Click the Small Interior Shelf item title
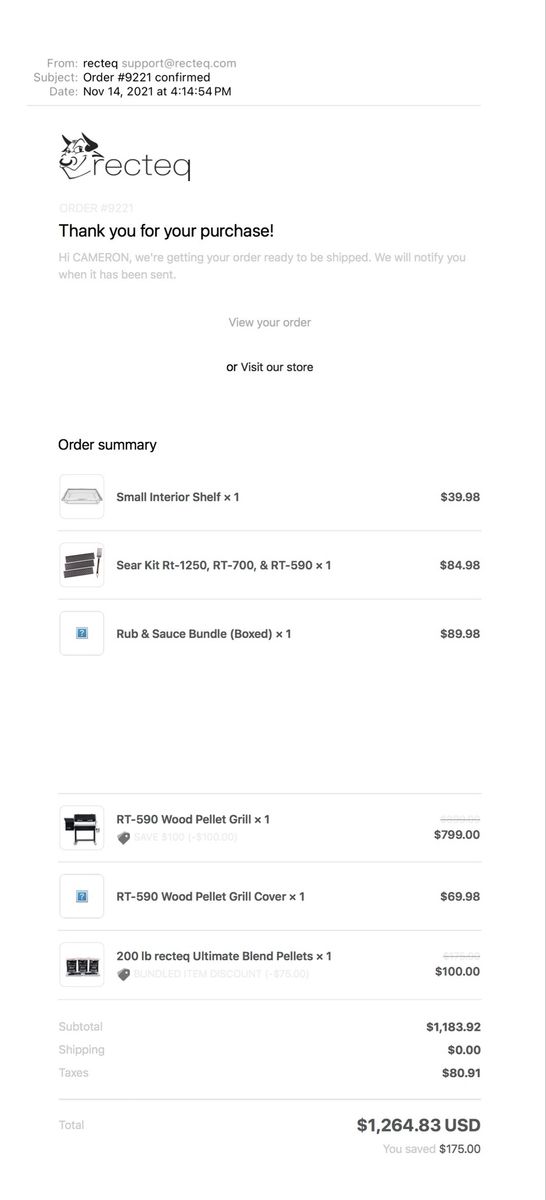 (x=178, y=497)
